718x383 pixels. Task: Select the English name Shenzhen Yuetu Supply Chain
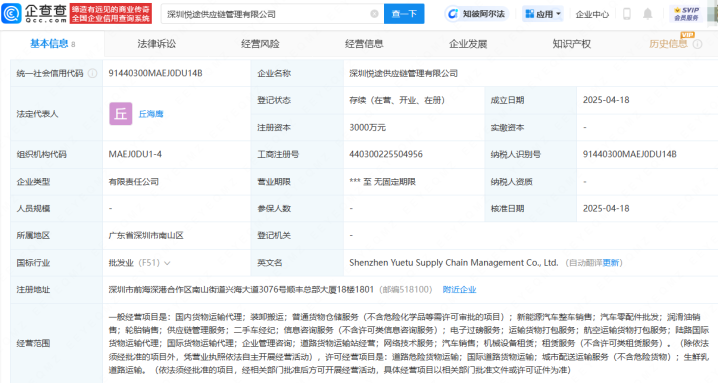coord(454,263)
